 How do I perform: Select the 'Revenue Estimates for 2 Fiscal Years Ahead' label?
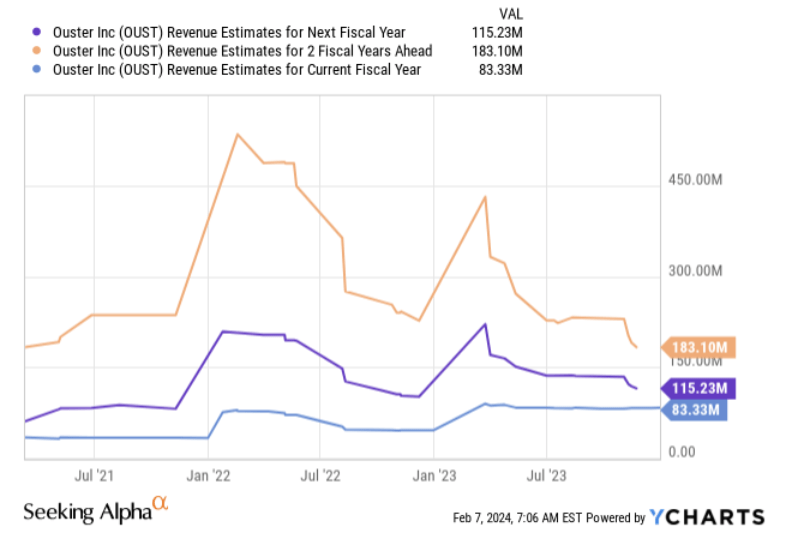[242, 51]
